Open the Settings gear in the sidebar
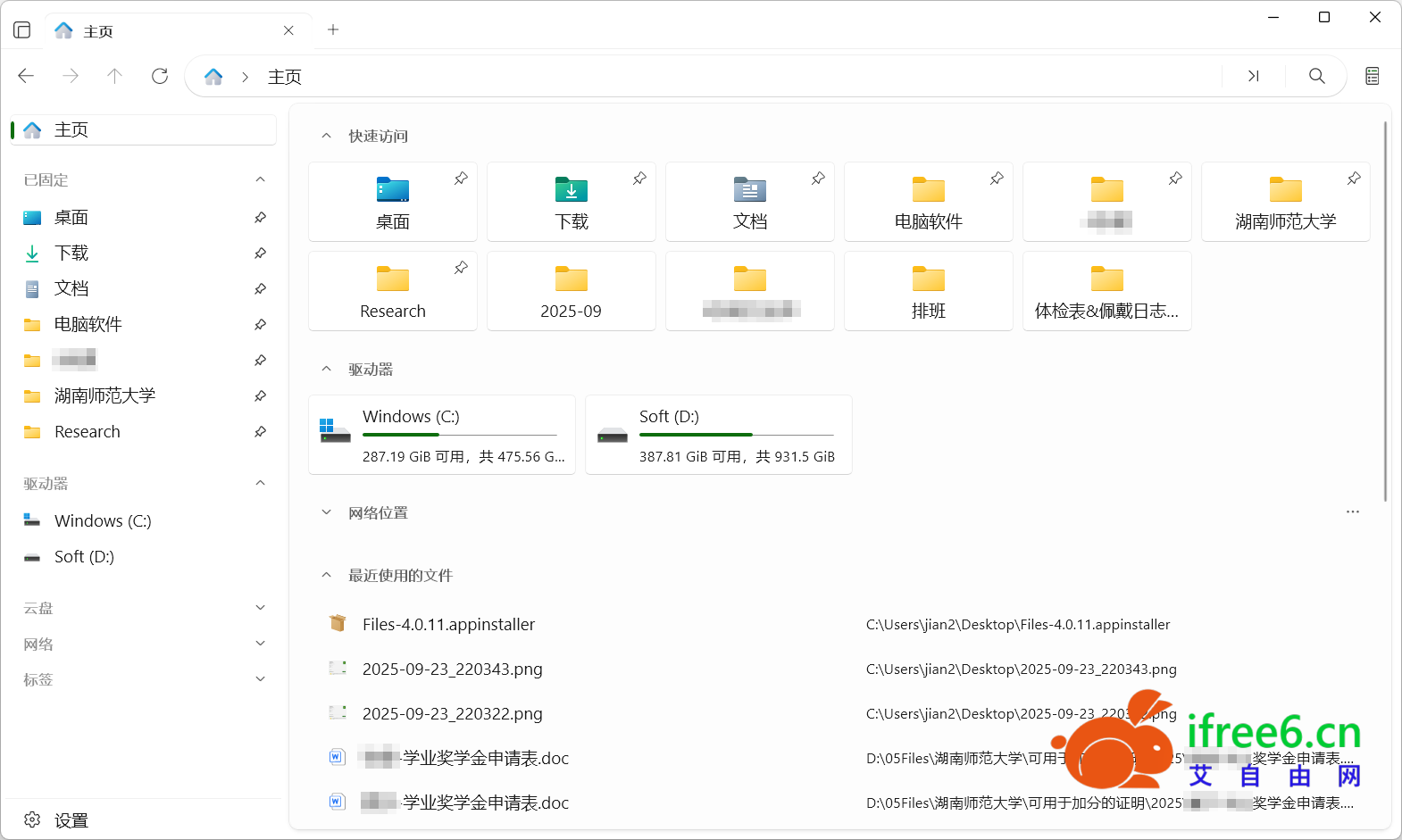Screen dimensions: 1402x840 (x=33, y=819)
